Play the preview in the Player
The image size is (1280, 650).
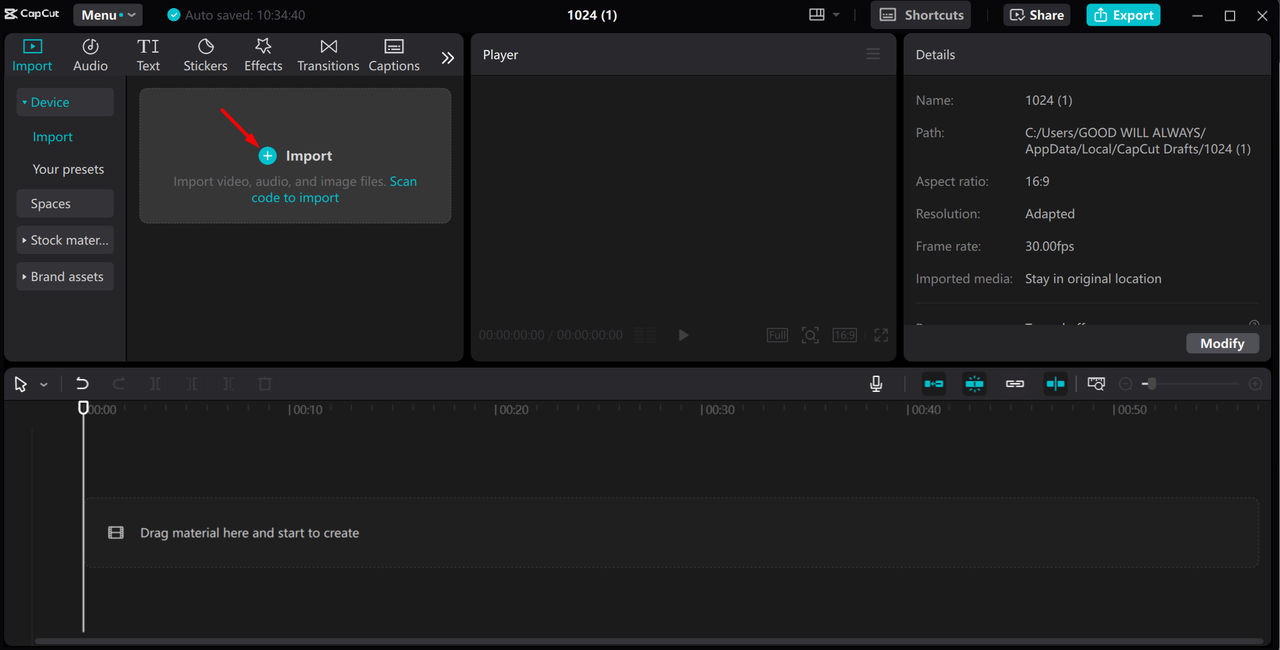tap(683, 335)
